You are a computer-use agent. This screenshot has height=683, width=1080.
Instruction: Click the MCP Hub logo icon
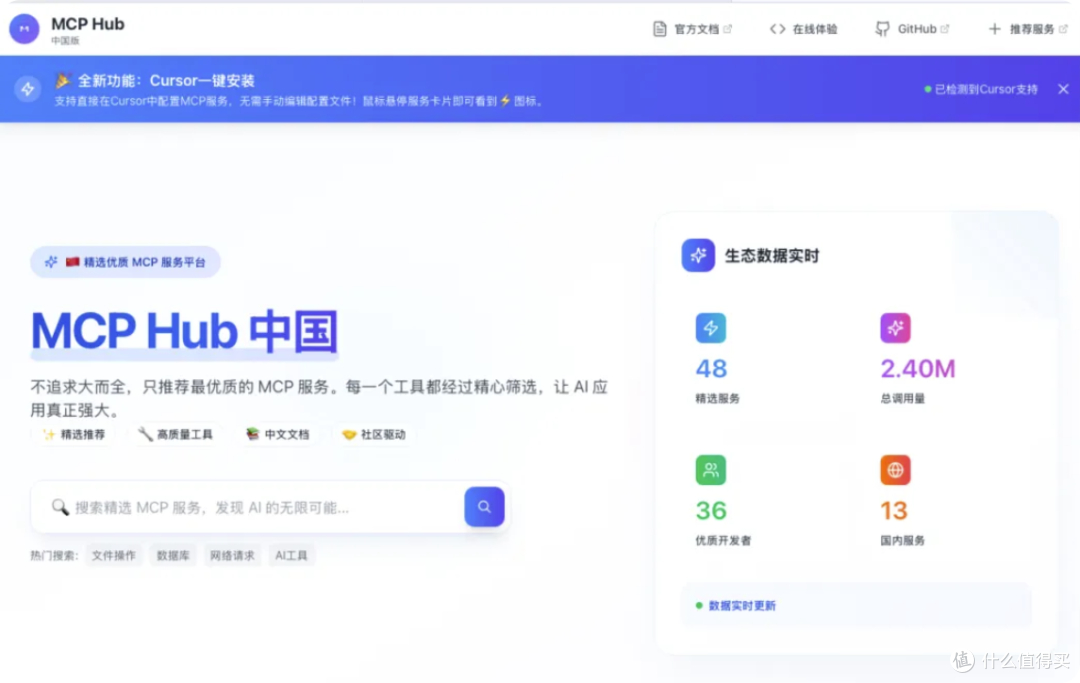tap(24, 28)
